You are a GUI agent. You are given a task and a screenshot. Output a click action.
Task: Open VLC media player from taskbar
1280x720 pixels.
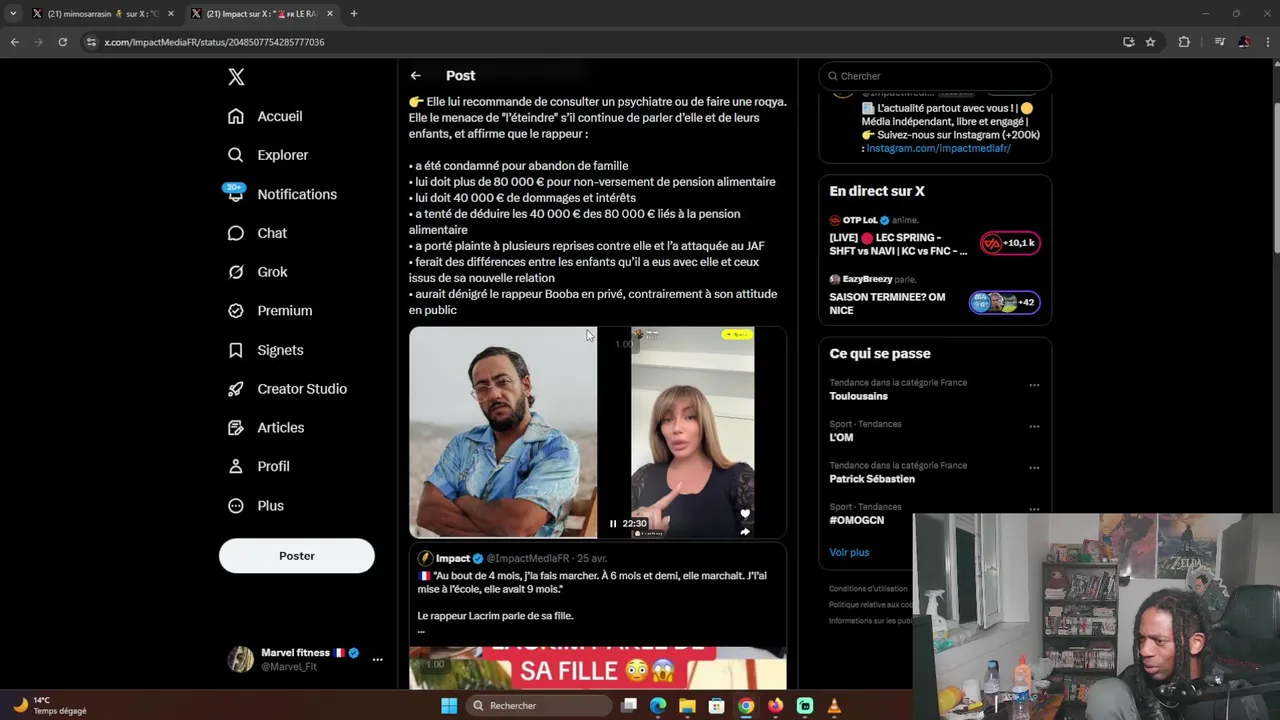(834, 706)
